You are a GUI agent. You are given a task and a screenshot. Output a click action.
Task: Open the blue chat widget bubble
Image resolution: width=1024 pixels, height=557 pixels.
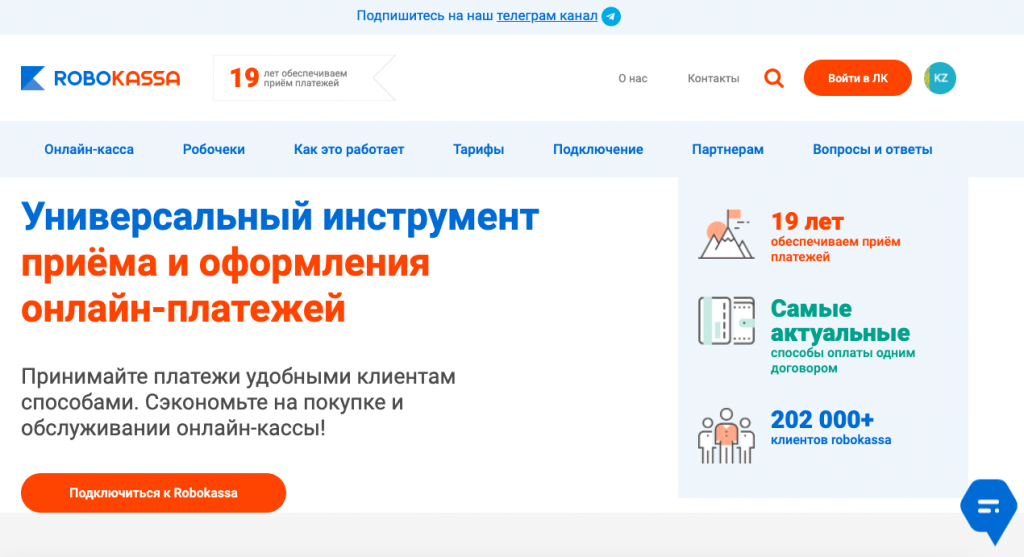989,510
